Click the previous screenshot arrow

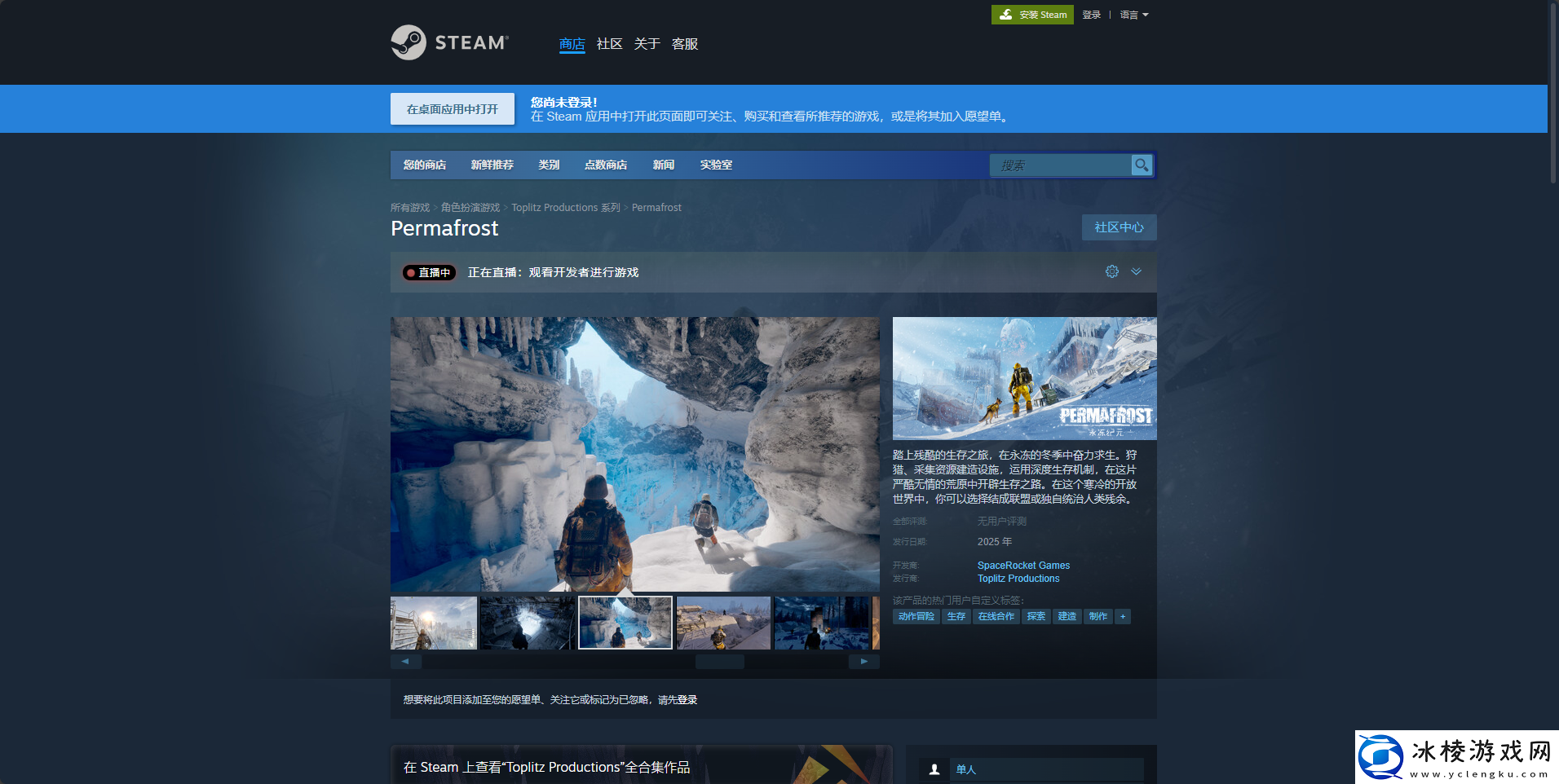405,661
